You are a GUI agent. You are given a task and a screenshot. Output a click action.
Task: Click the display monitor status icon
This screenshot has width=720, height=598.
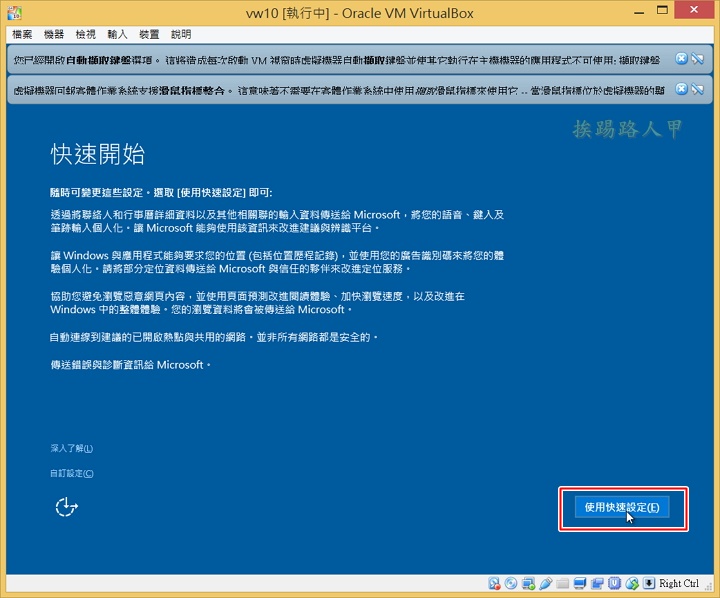pos(580,583)
